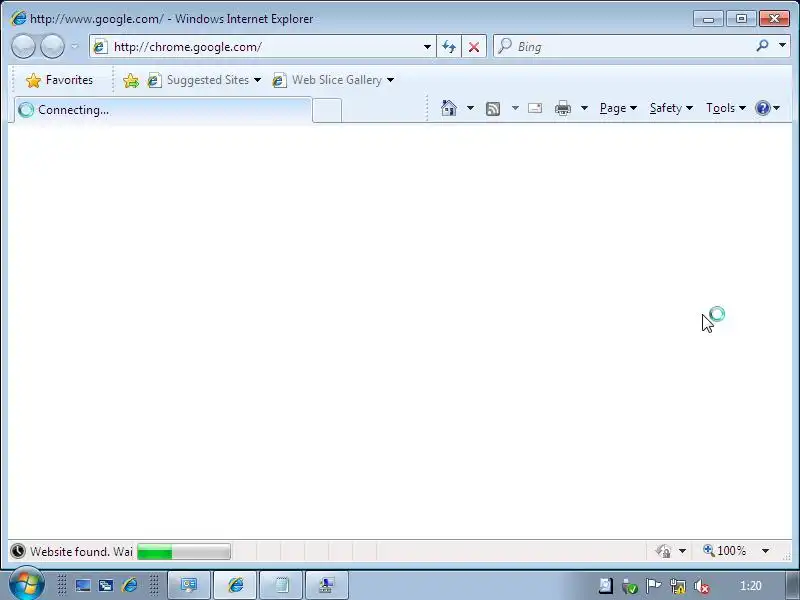Click the Internet Explorer icon in the title bar
800x600 pixels.
coord(19,18)
